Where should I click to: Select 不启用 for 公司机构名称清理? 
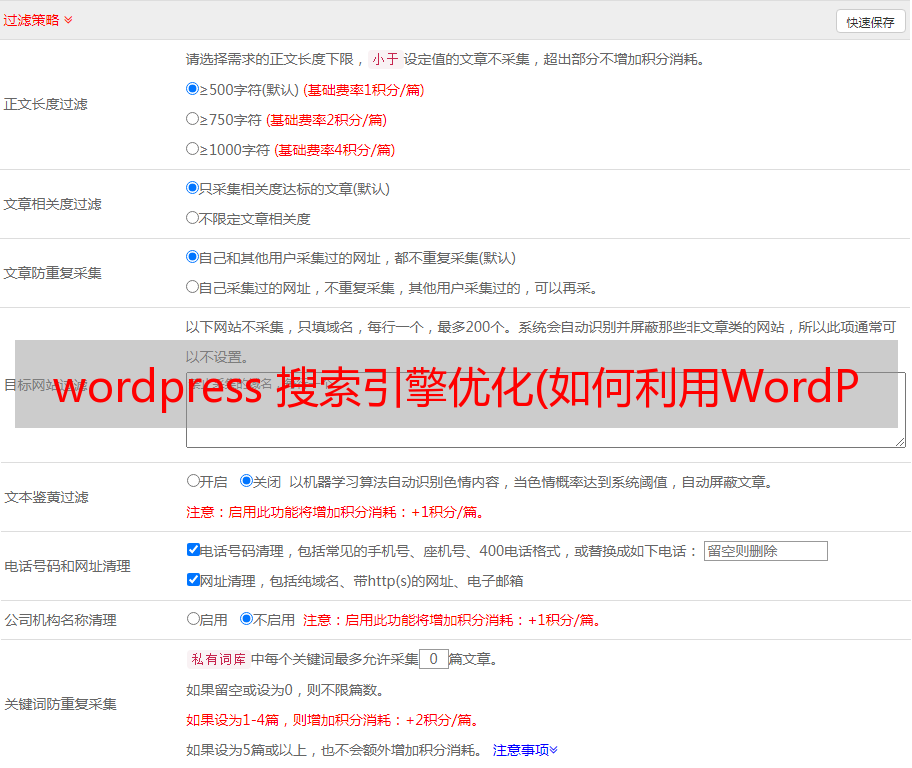point(246,619)
